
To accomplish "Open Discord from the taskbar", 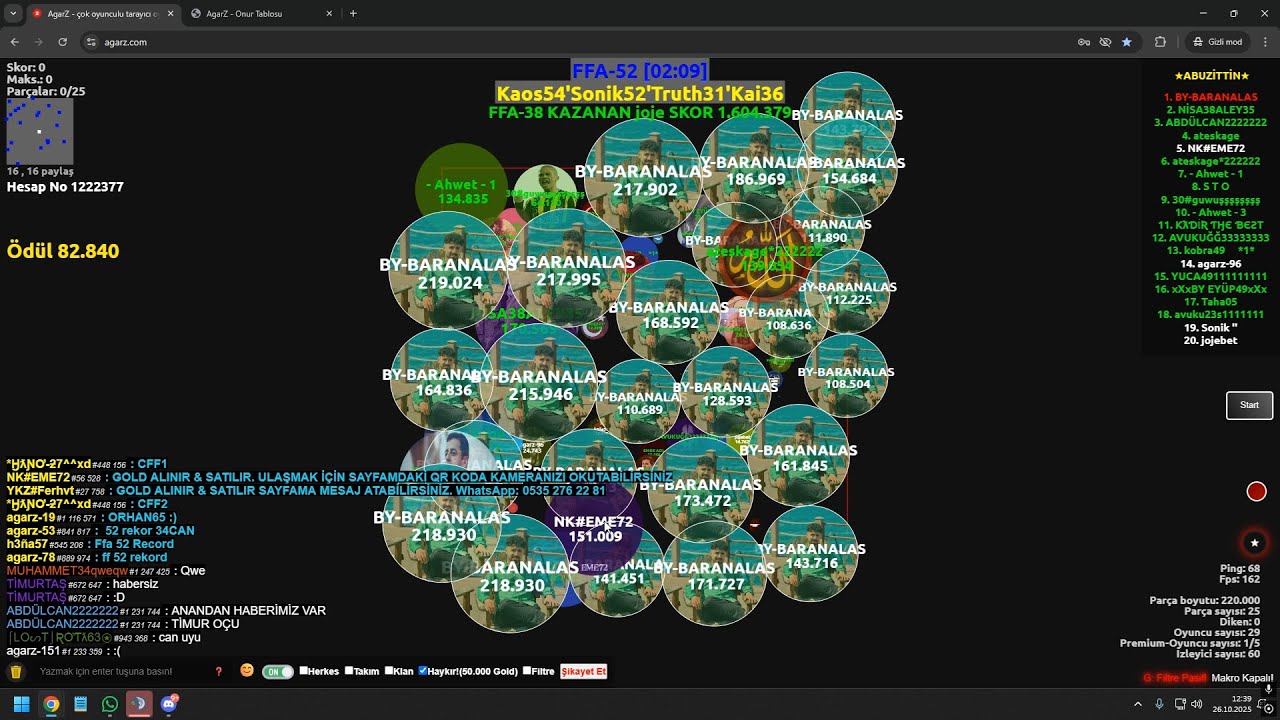I will tap(169, 704).
